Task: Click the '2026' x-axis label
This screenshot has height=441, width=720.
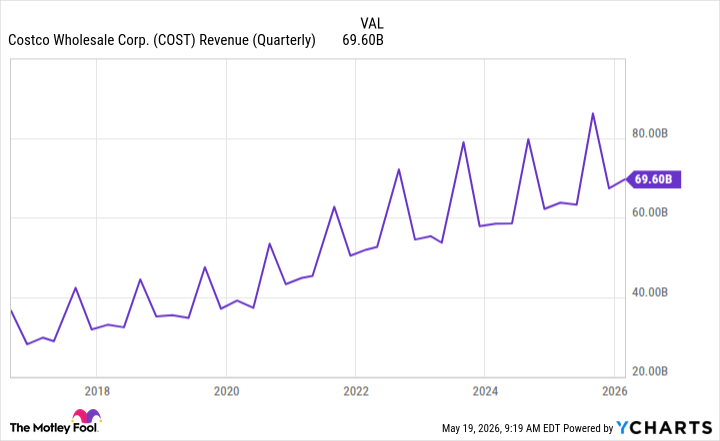Action: click(x=614, y=391)
